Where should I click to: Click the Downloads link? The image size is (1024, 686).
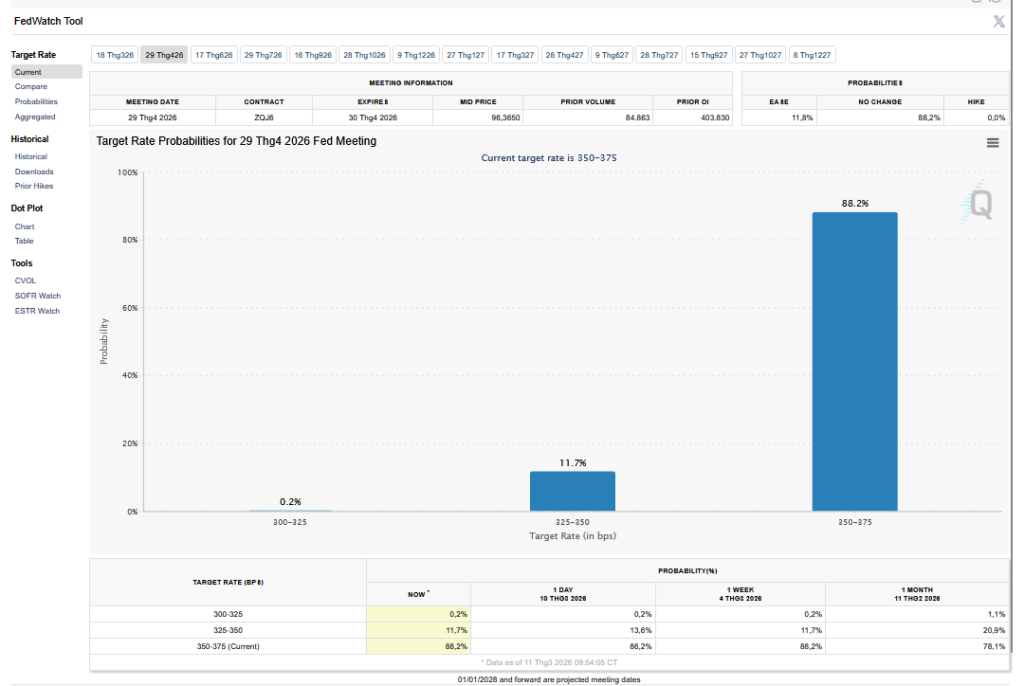tap(34, 172)
